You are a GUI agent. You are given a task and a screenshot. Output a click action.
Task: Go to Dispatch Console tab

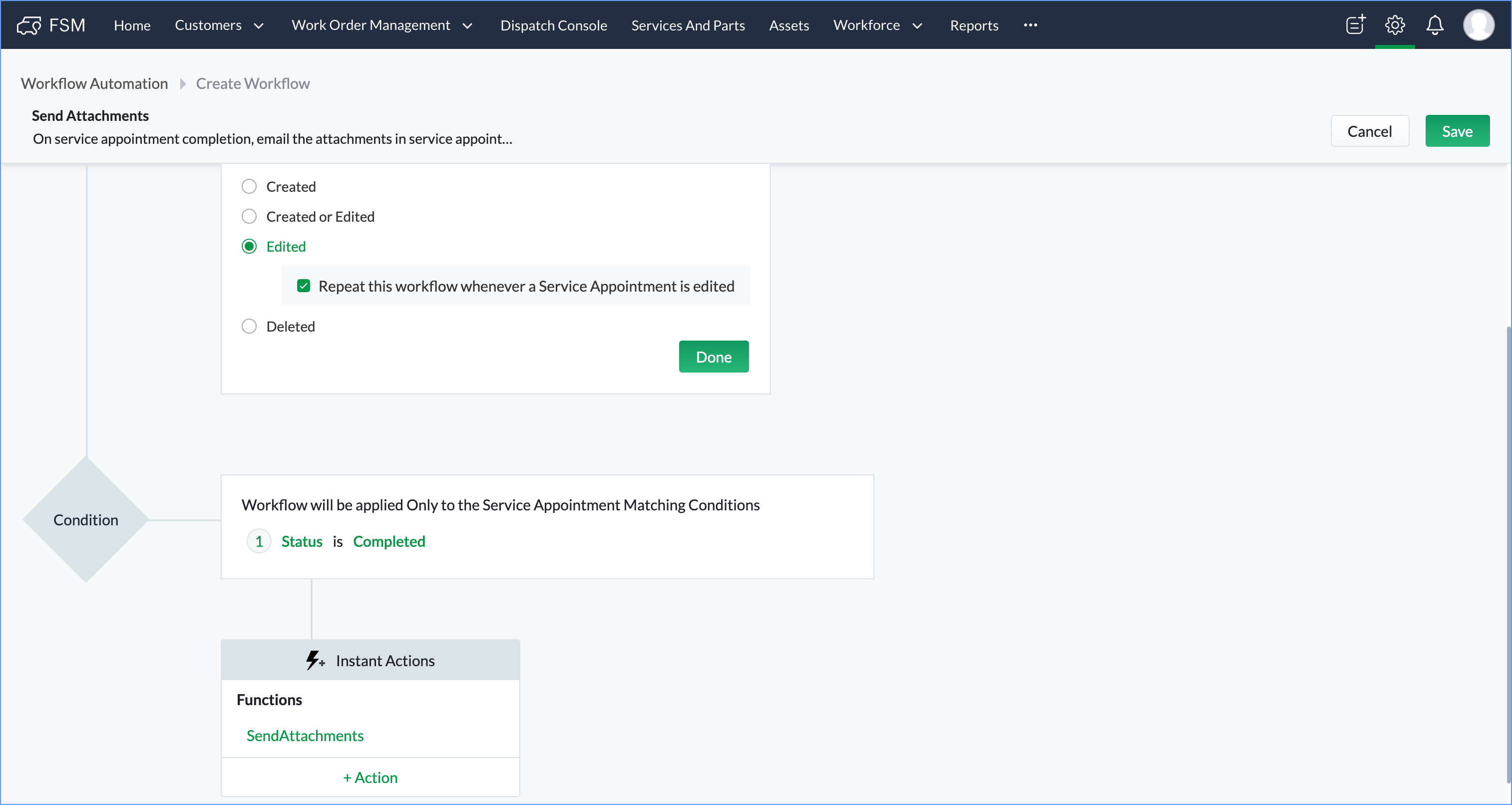pos(553,25)
